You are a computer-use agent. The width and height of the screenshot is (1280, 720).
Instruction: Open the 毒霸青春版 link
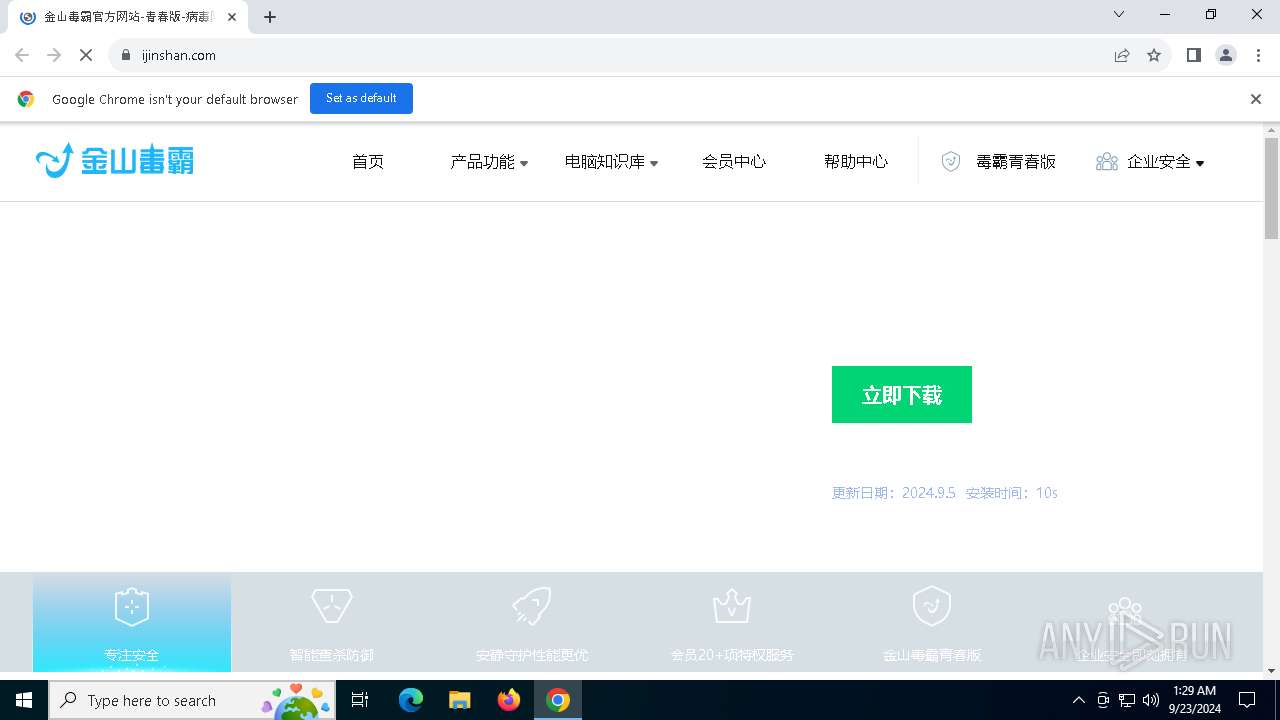pyautogui.click(x=1016, y=162)
